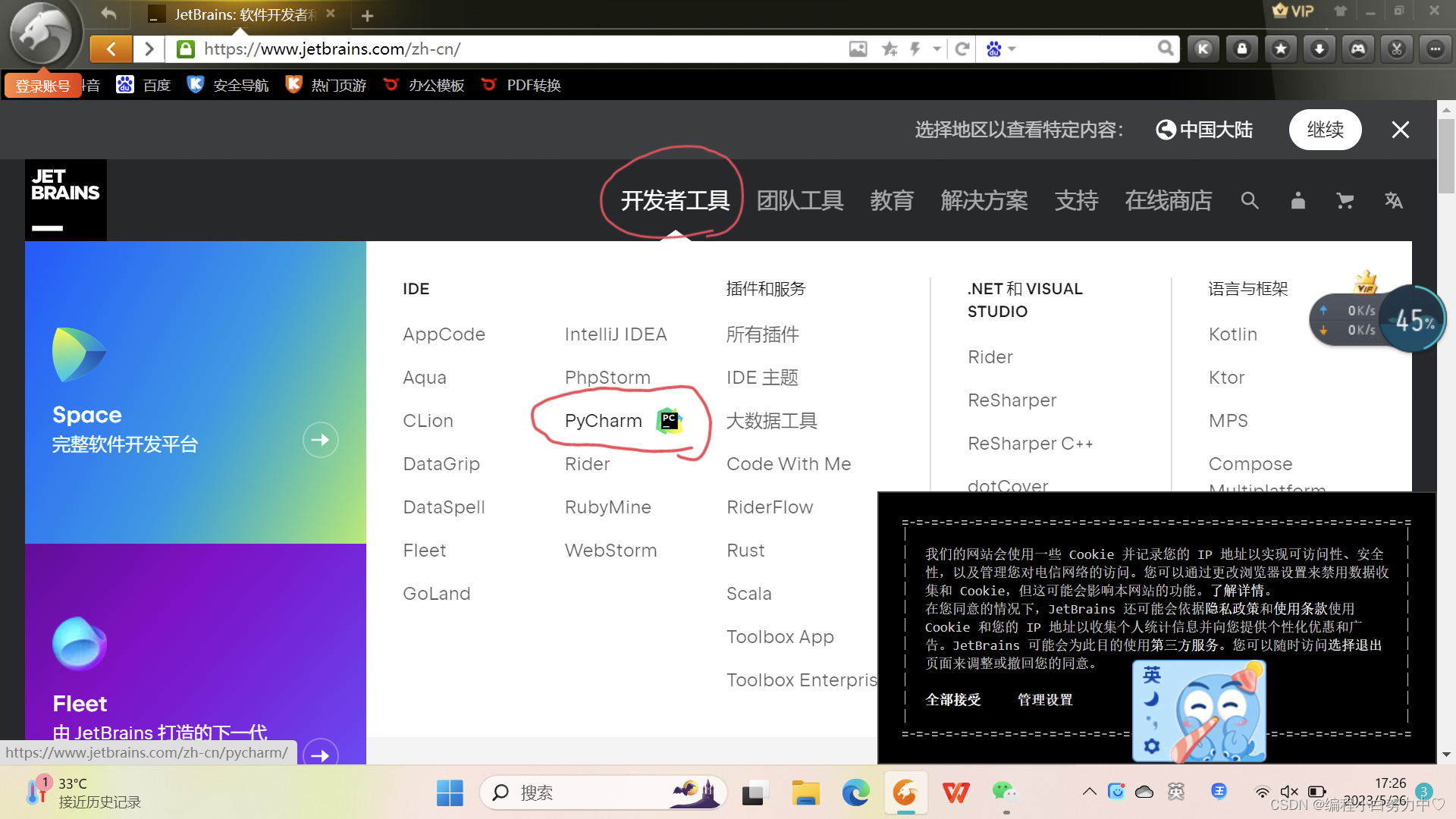Click the lock toolbar button
The height and width of the screenshot is (819, 1456).
pyautogui.click(x=1242, y=49)
